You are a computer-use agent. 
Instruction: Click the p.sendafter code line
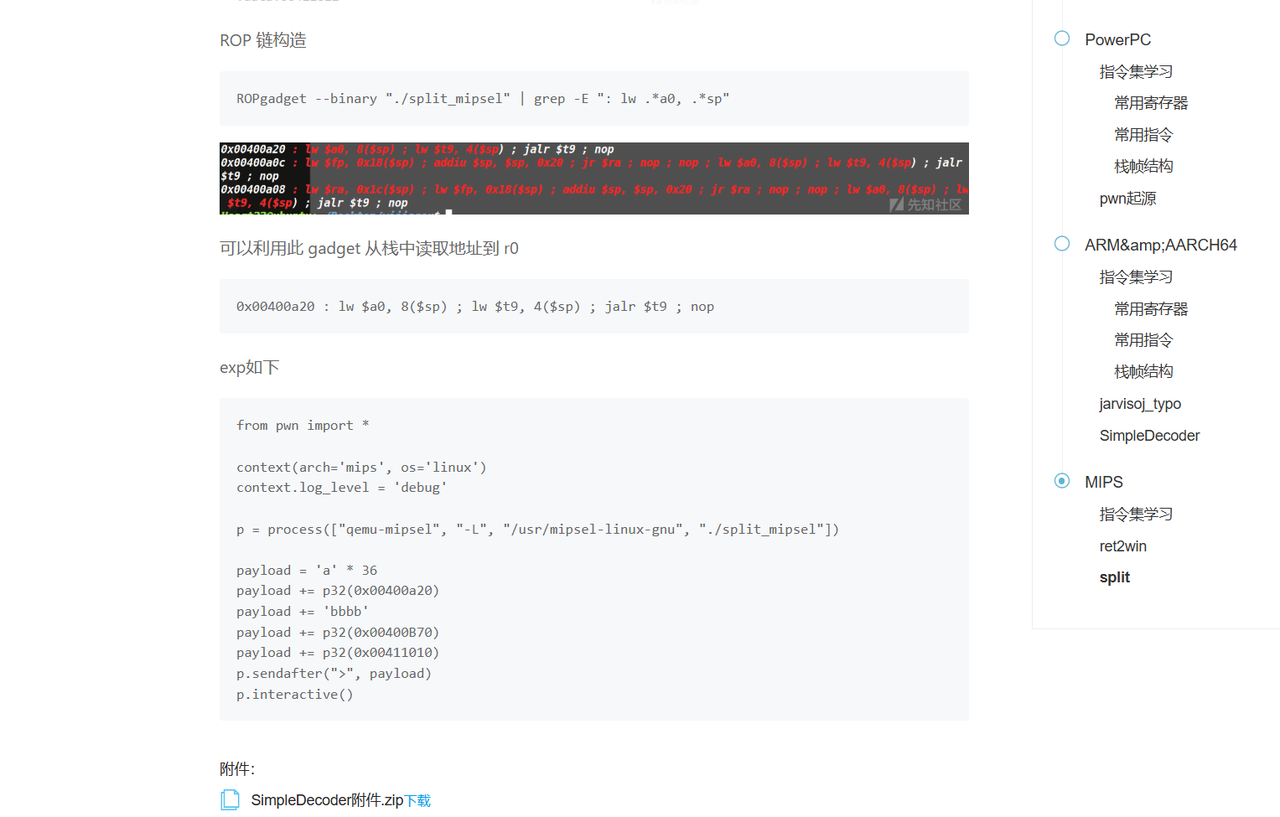point(334,673)
